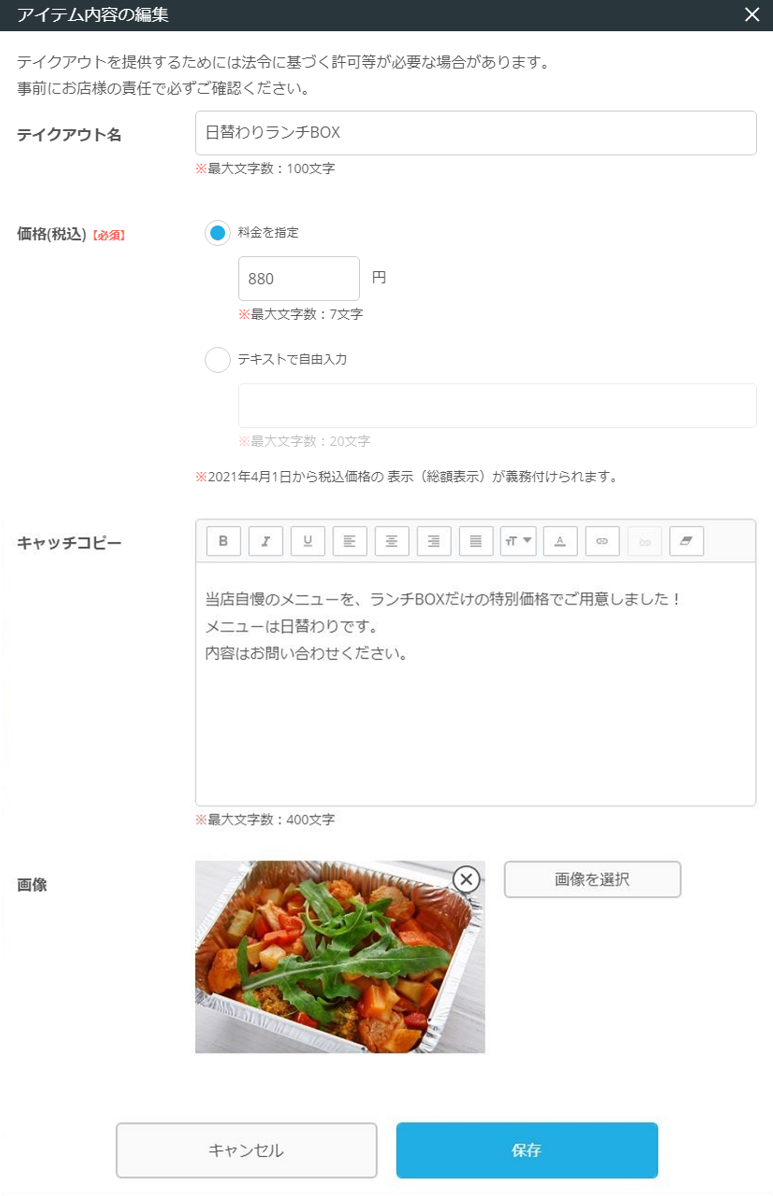
Task: Save the item with the 保存 button
Action: click(x=526, y=1150)
